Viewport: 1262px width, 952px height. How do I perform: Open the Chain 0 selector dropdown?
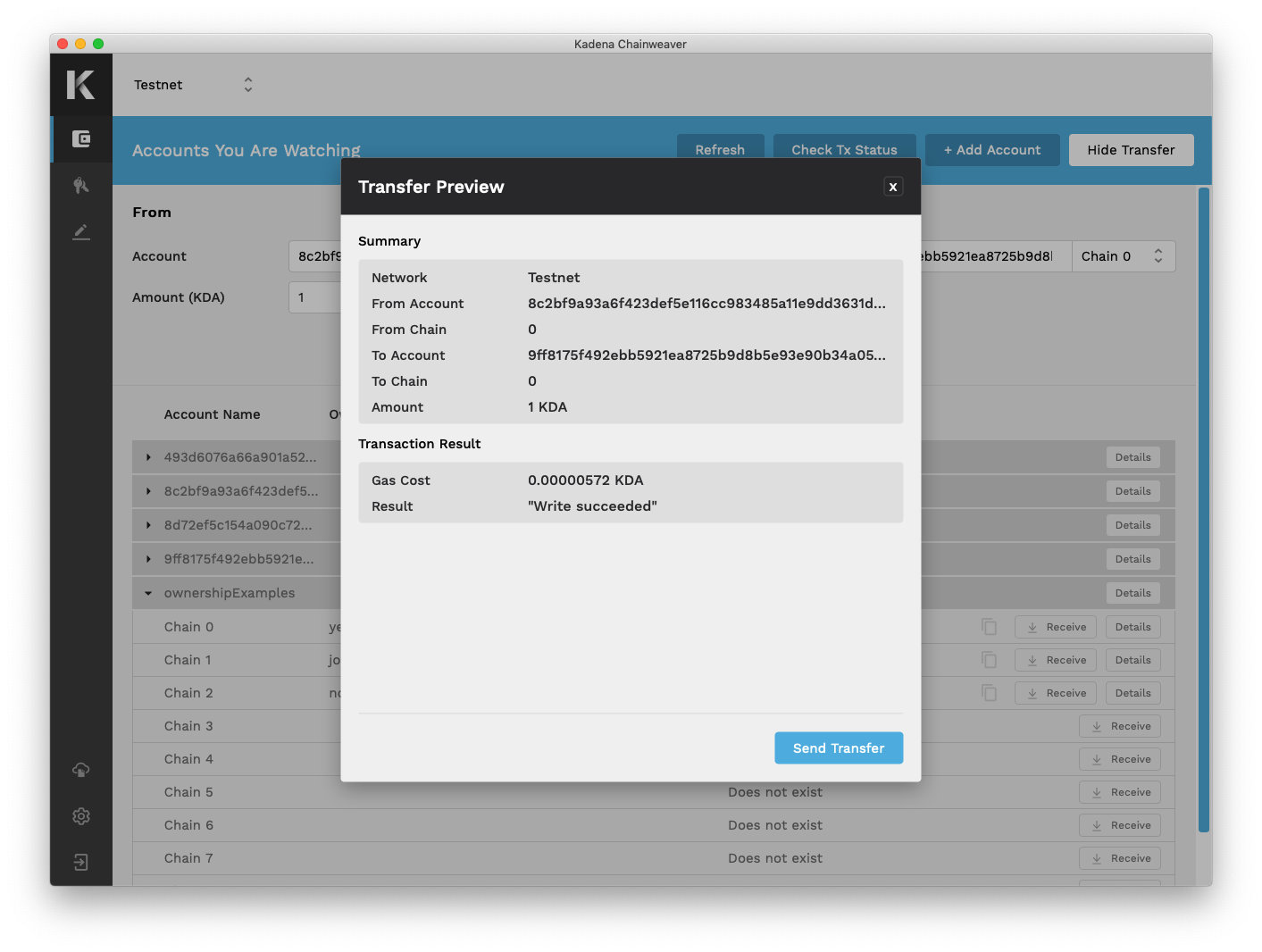[x=1123, y=256]
